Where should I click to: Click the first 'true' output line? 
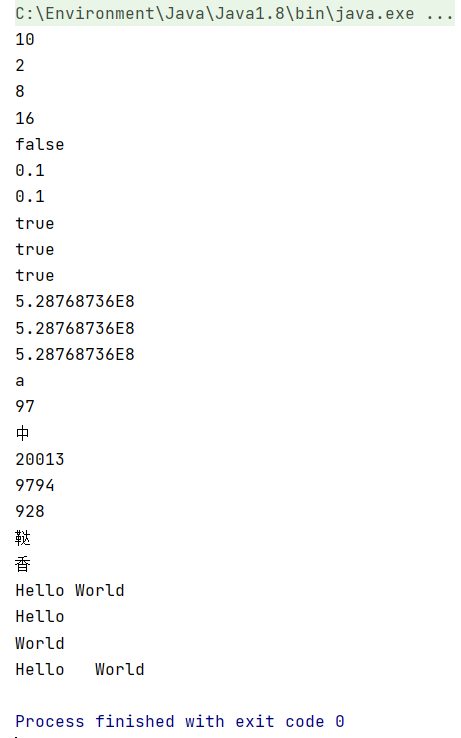pos(35,223)
